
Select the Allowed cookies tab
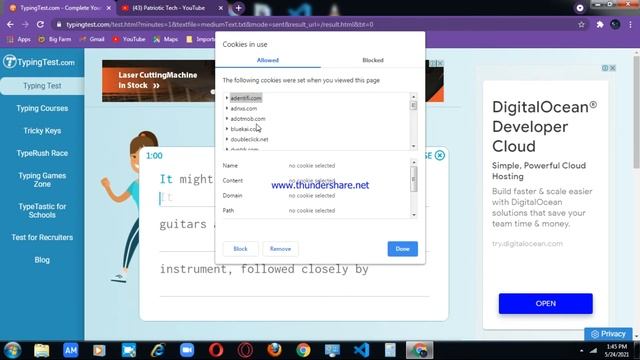[x=268, y=60]
